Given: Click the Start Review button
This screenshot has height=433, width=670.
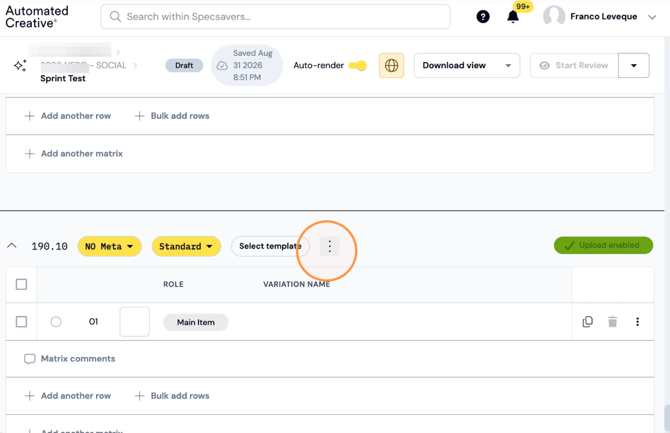Looking at the screenshot, I should (574, 65).
